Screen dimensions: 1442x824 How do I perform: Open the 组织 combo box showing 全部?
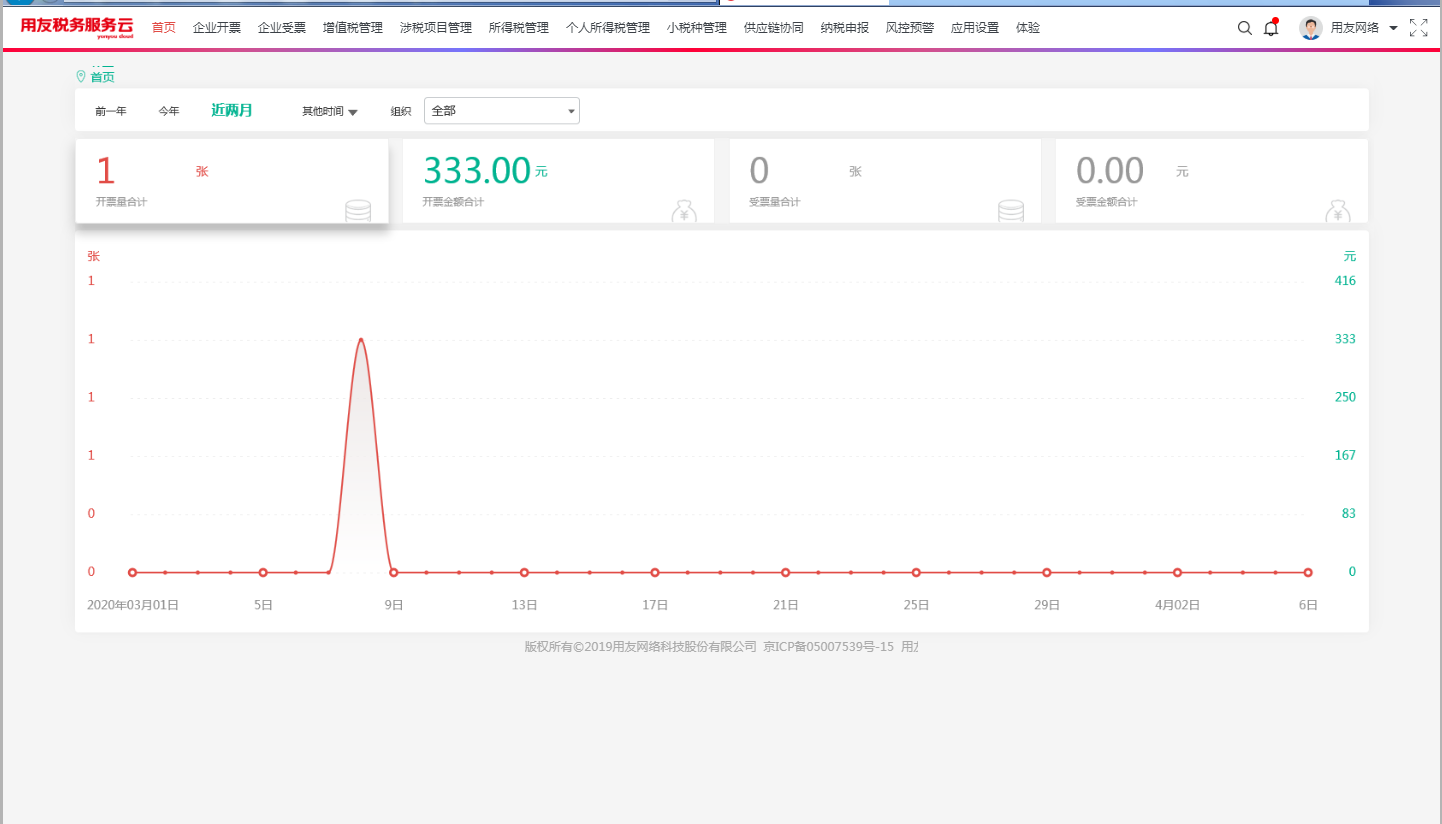(x=502, y=111)
